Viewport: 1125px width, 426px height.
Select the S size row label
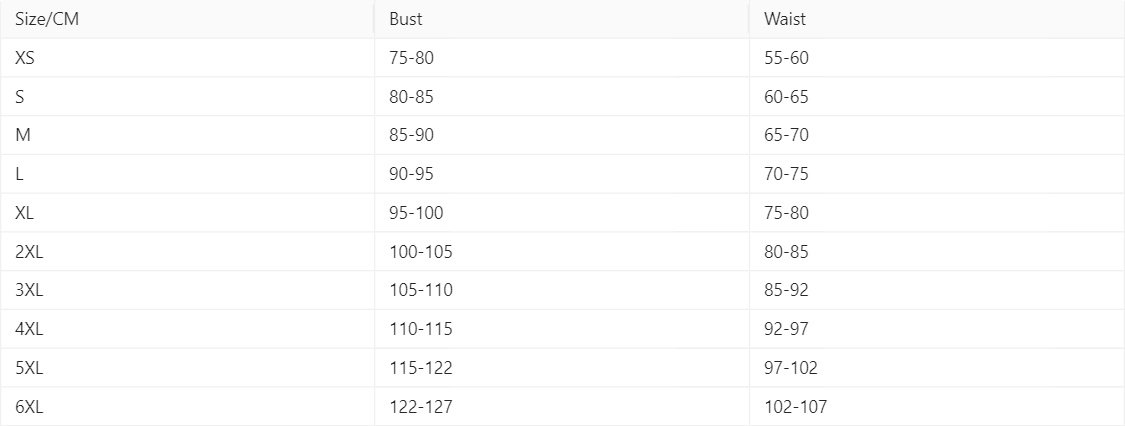point(21,97)
